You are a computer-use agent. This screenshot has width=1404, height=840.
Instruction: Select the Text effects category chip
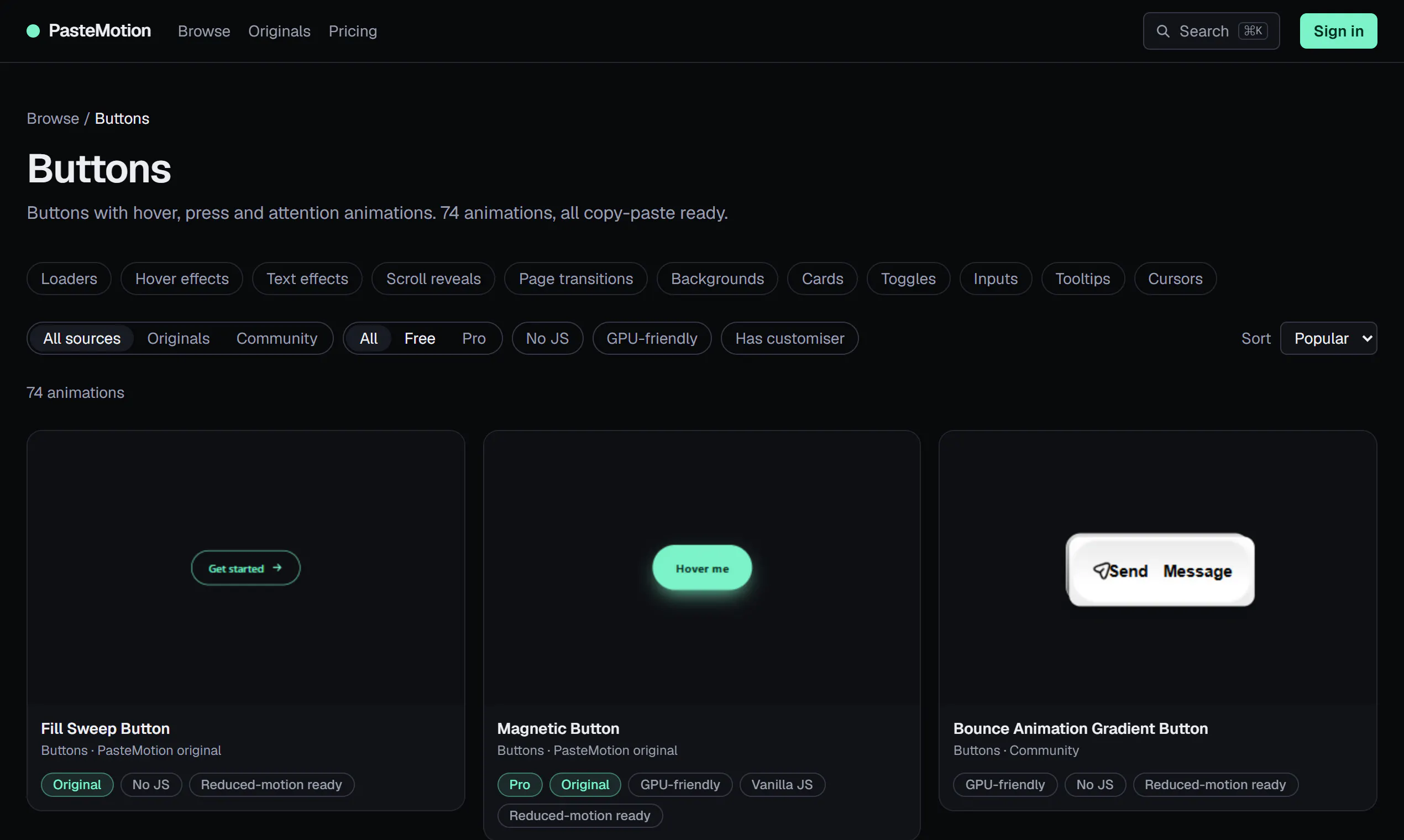[x=307, y=279]
